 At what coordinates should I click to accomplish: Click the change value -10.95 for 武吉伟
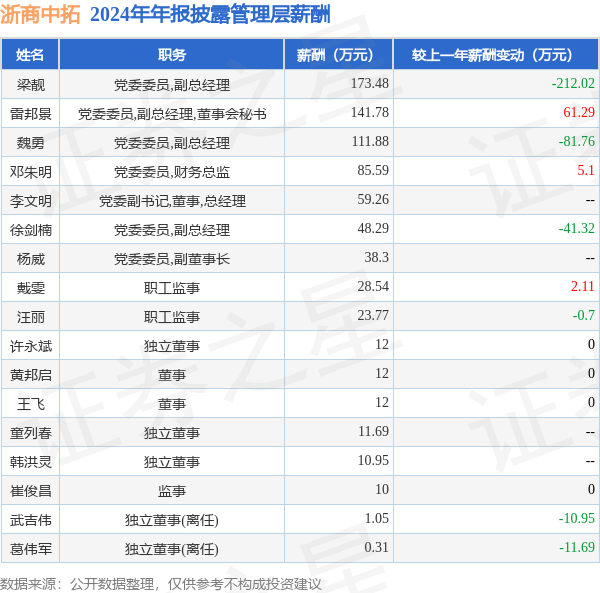[x=577, y=518]
